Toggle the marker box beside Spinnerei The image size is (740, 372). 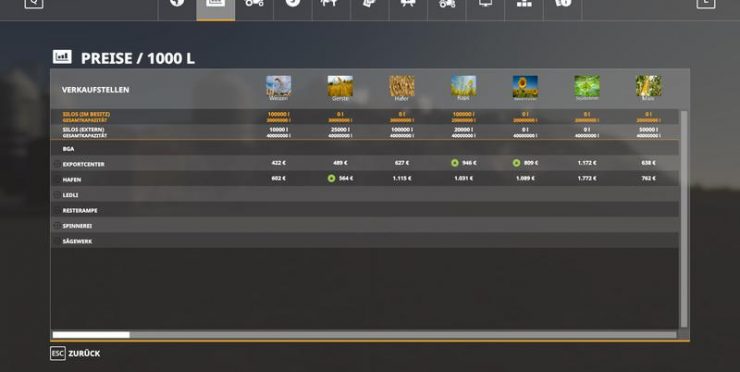pos(57,226)
